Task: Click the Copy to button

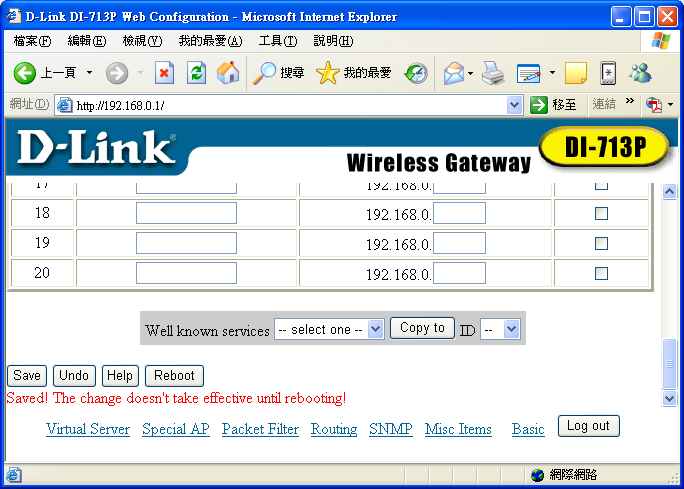Action: 422,328
